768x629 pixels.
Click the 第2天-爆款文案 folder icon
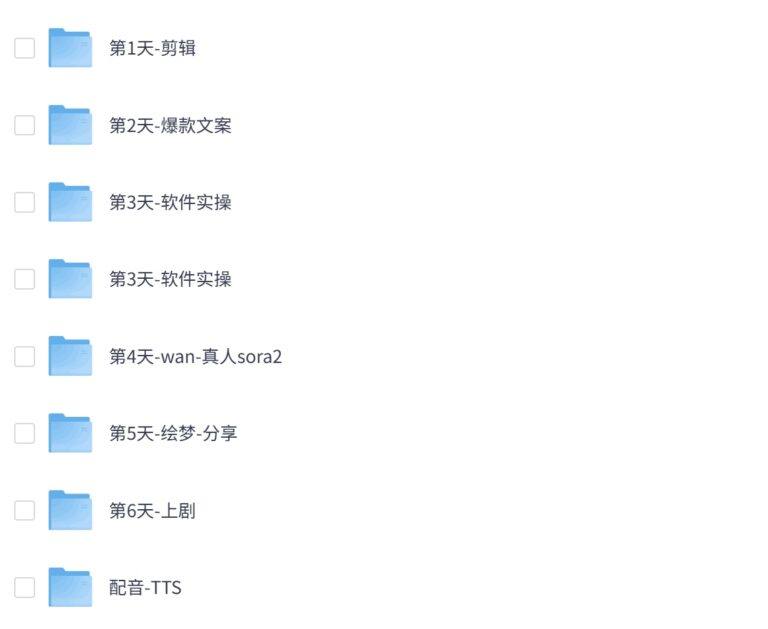(x=69, y=125)
